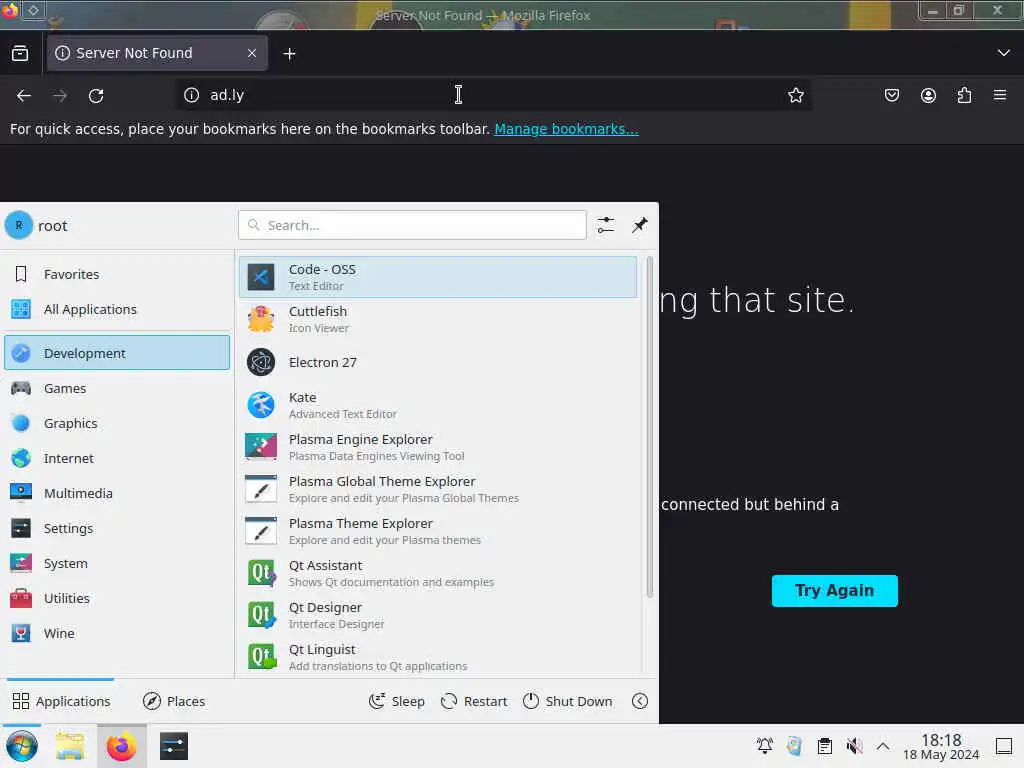Click the Try Again button

(x=834, y=590)
